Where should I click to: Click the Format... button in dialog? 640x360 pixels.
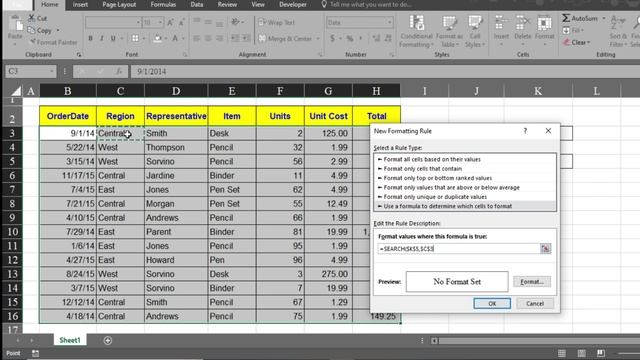(532, 282)
